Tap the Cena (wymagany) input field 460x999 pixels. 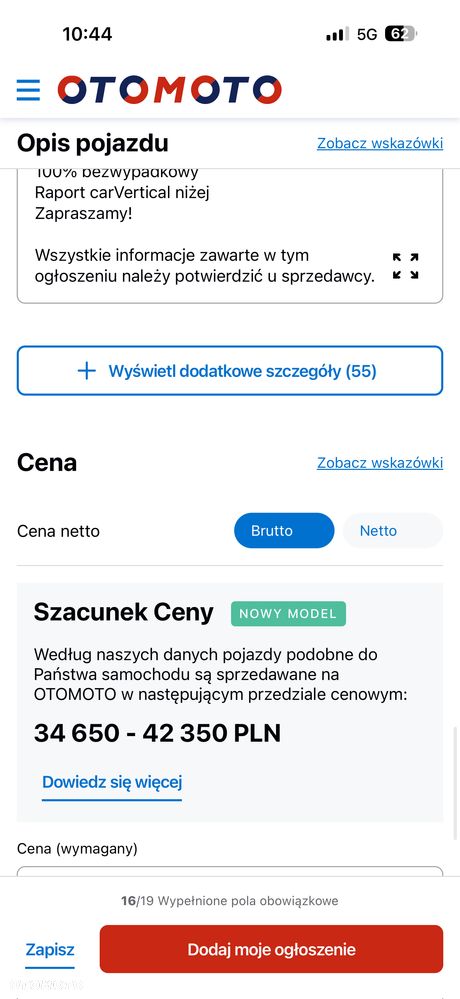coord(230,872)
